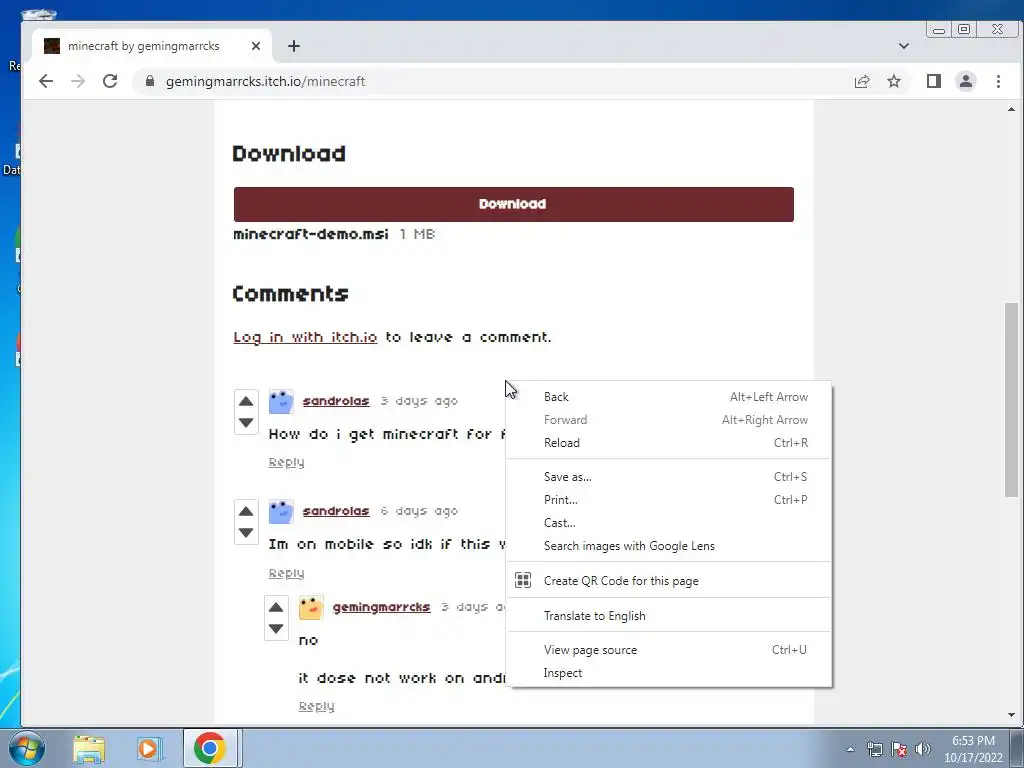
Task: Click the minecraft-demo.msi file name
Action: click(311, 234)
